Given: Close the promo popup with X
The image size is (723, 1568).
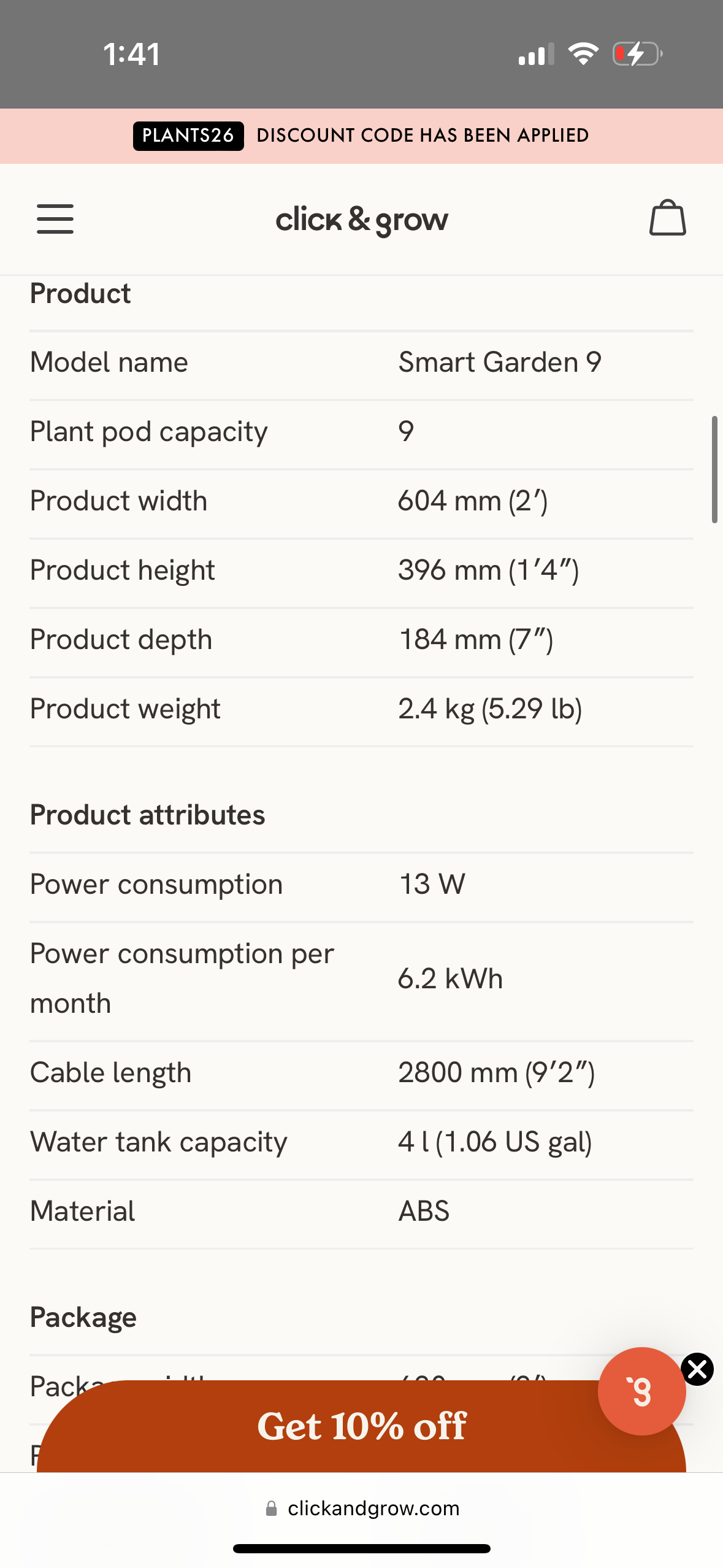Looking at the screenshot, I should coord(697,1369).
